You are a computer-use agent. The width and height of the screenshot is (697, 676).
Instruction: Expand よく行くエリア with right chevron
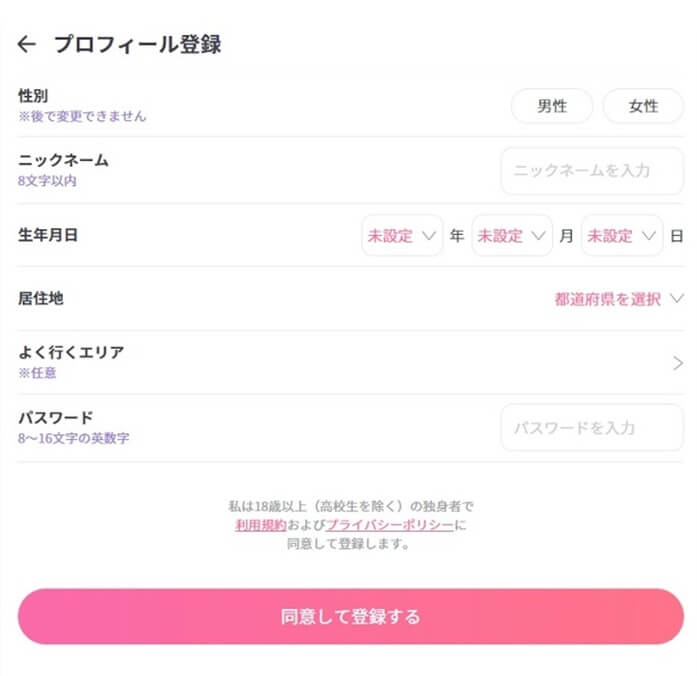tap(678, 363)
